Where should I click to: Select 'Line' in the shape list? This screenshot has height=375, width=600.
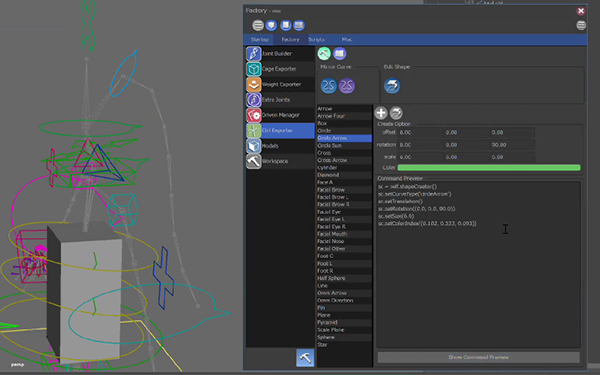click(x=344, y=285)
